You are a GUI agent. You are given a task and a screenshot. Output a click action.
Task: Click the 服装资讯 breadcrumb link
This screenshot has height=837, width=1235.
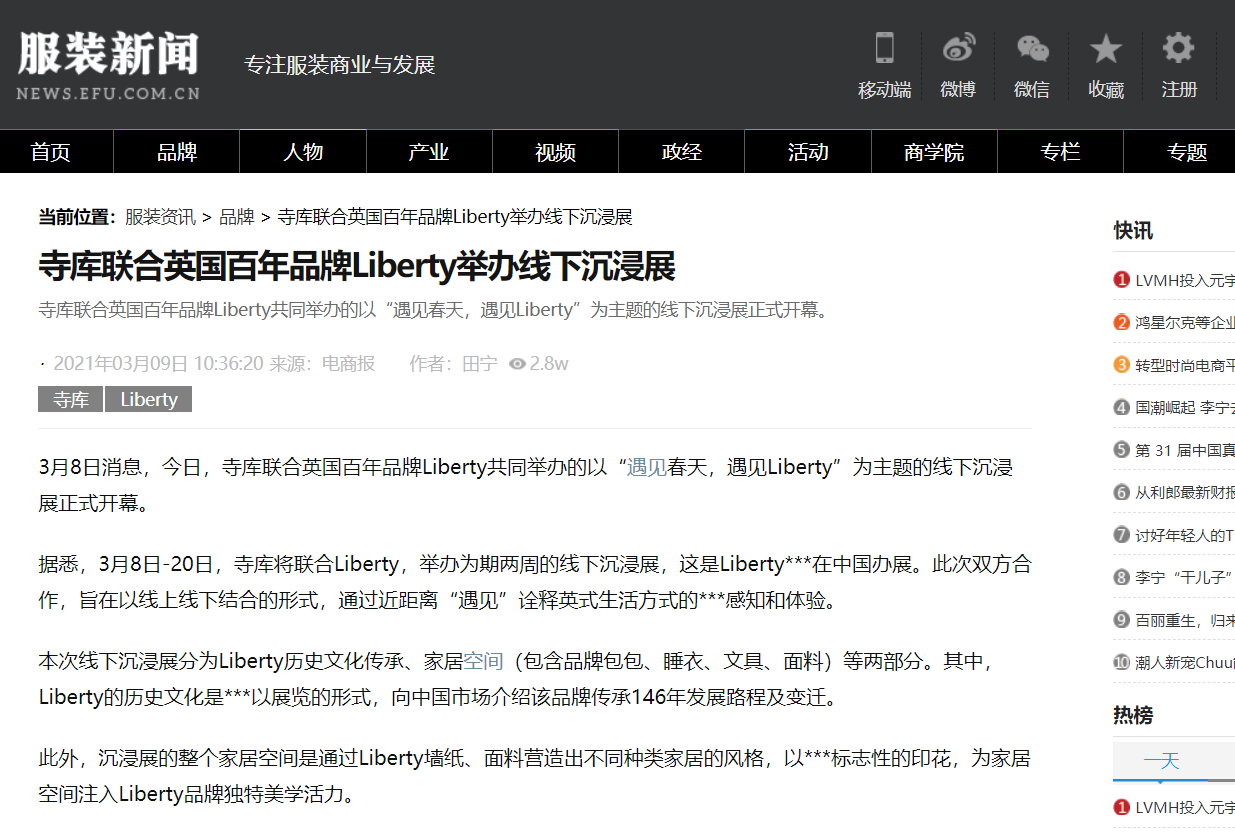[160, 217]
